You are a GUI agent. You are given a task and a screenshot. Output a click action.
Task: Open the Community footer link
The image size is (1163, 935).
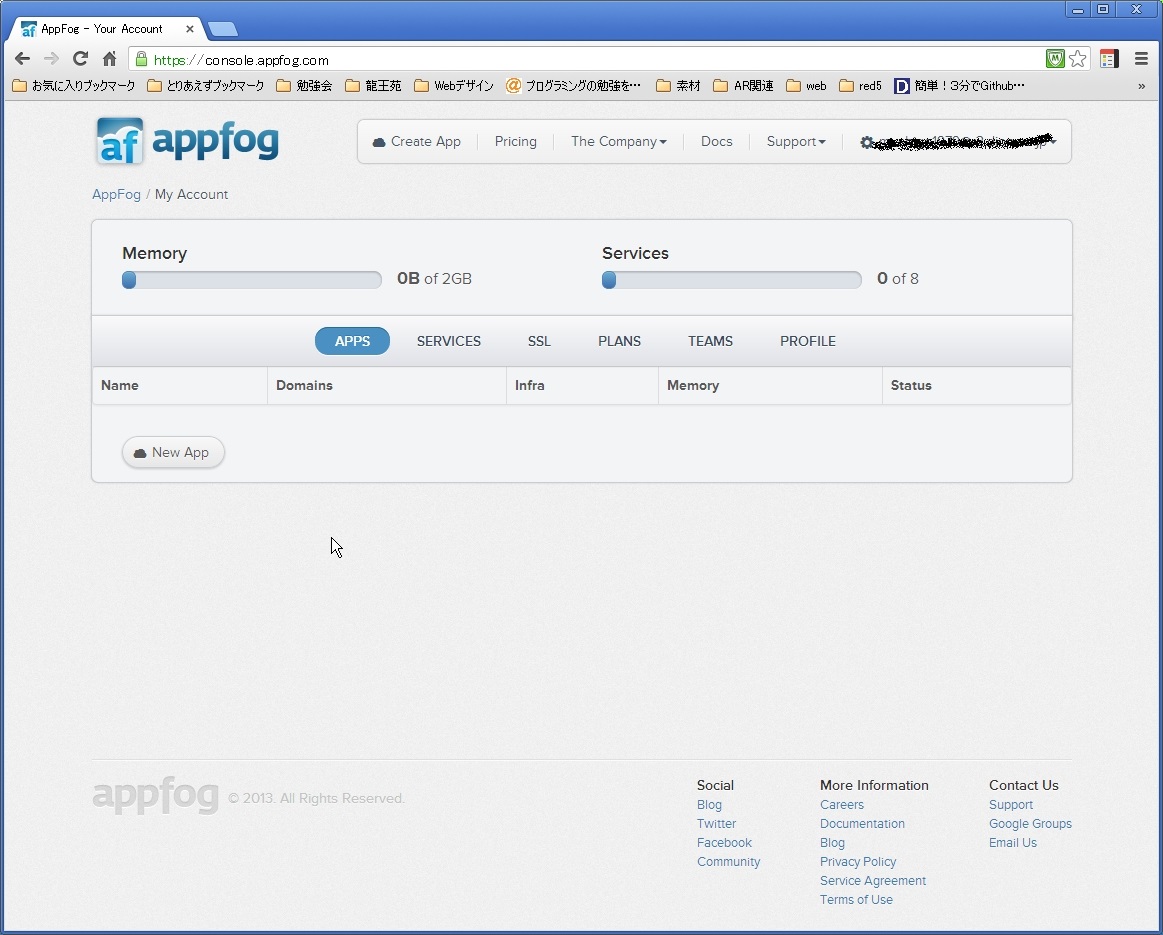[728, 862]
